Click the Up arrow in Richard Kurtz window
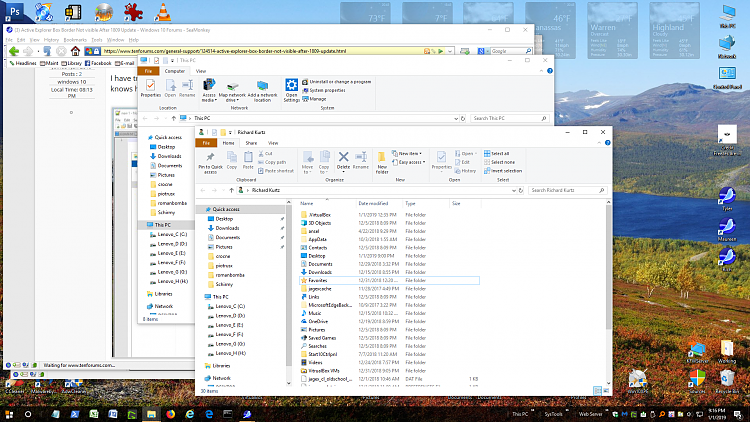The image size is (750, 422). [232, 190]
